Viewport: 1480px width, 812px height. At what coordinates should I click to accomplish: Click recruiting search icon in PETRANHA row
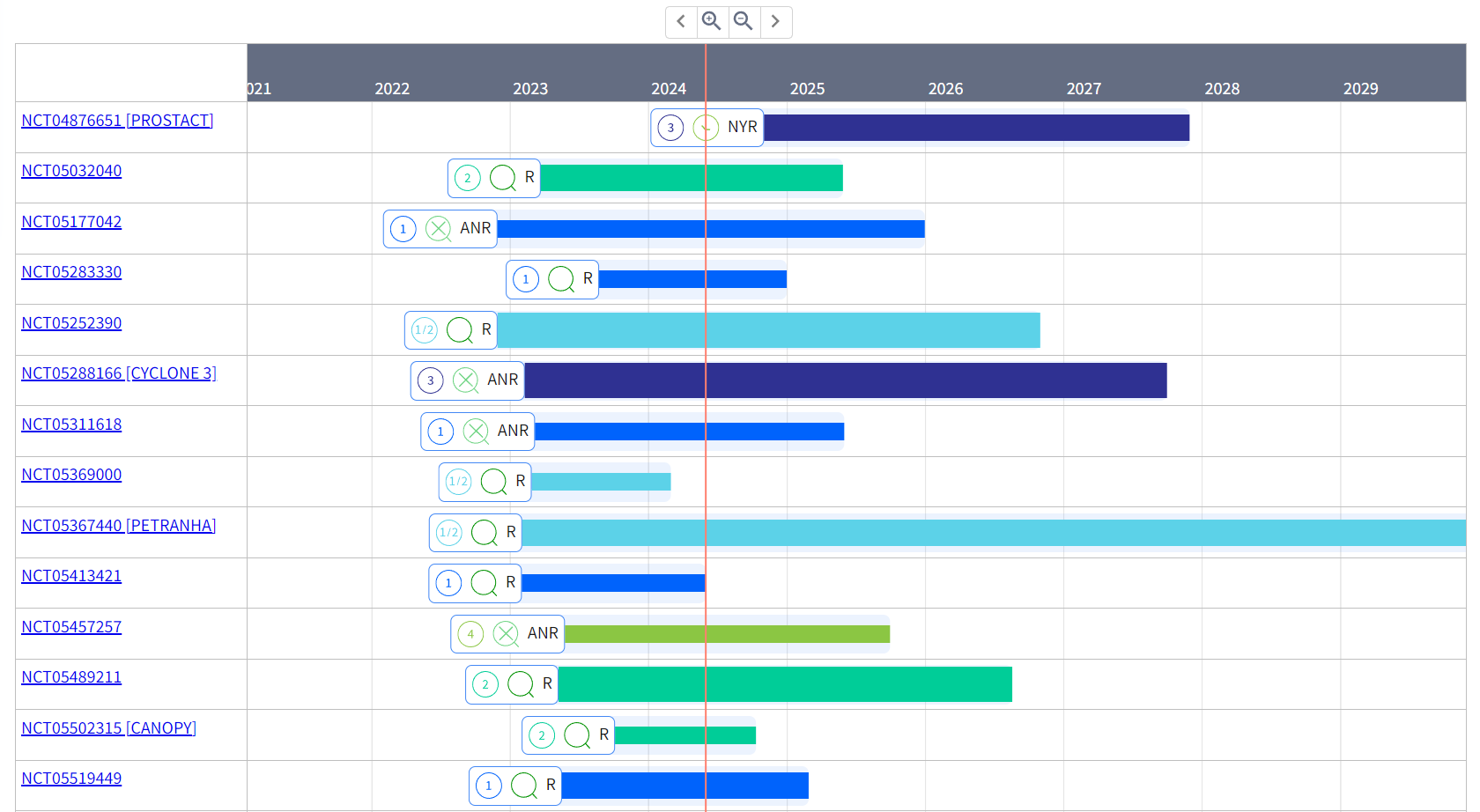tap(485, 533)
